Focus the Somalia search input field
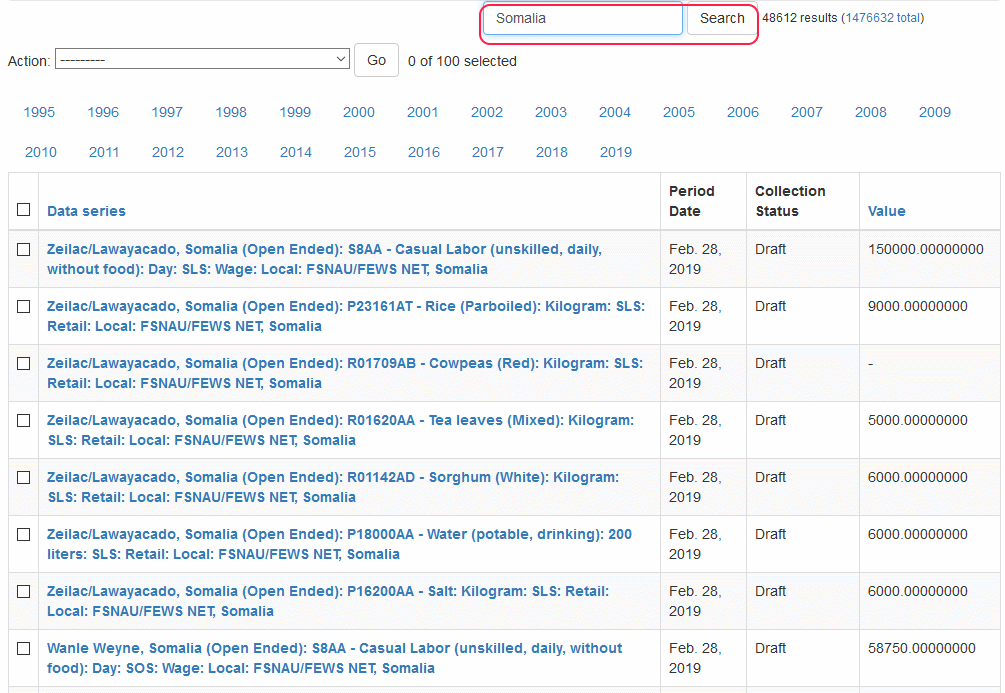The height and width of the screenshot is (693, 1005). click(x=582, y=19)
